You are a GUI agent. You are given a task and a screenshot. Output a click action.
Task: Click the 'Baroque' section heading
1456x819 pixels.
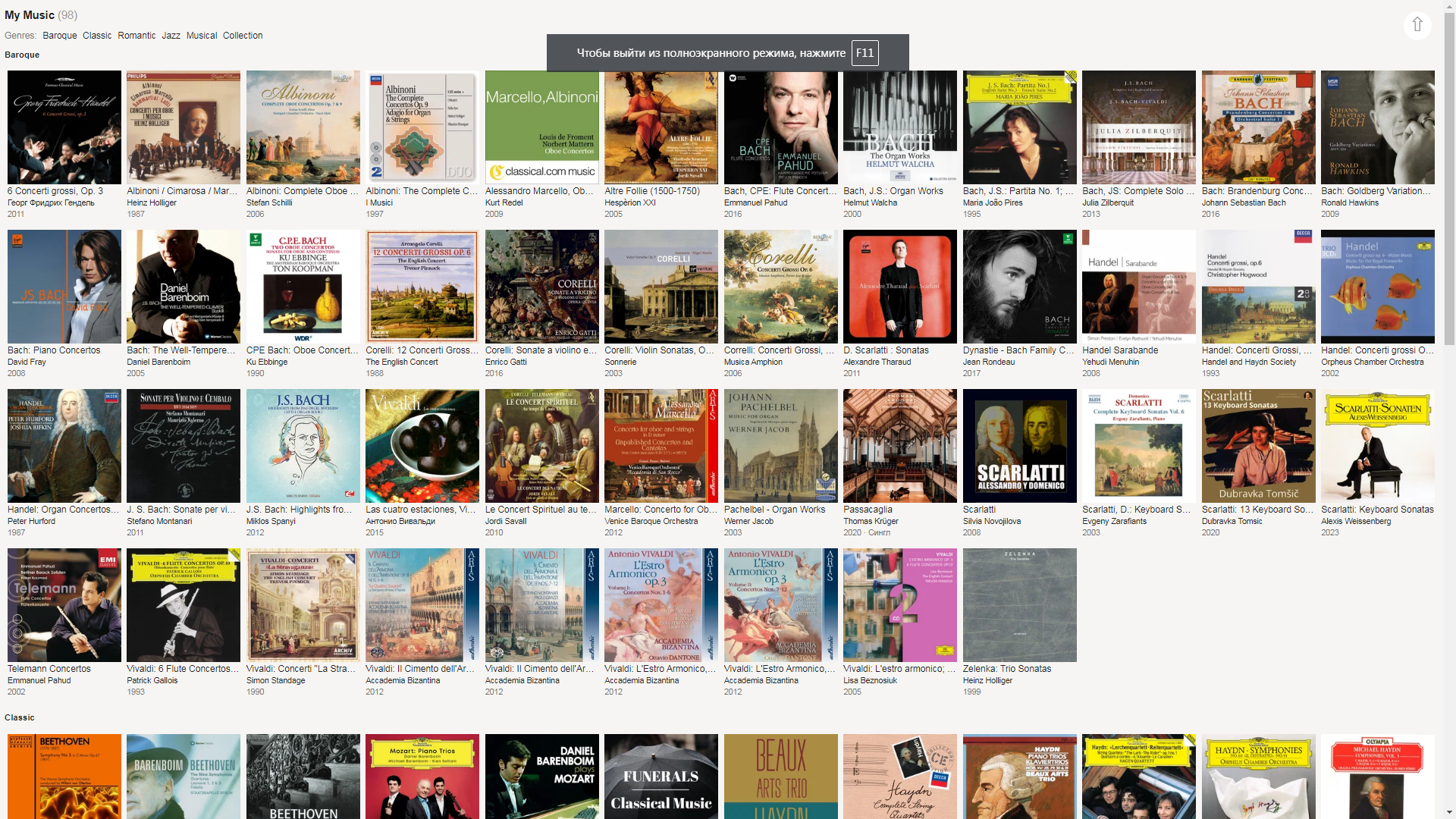22,55
